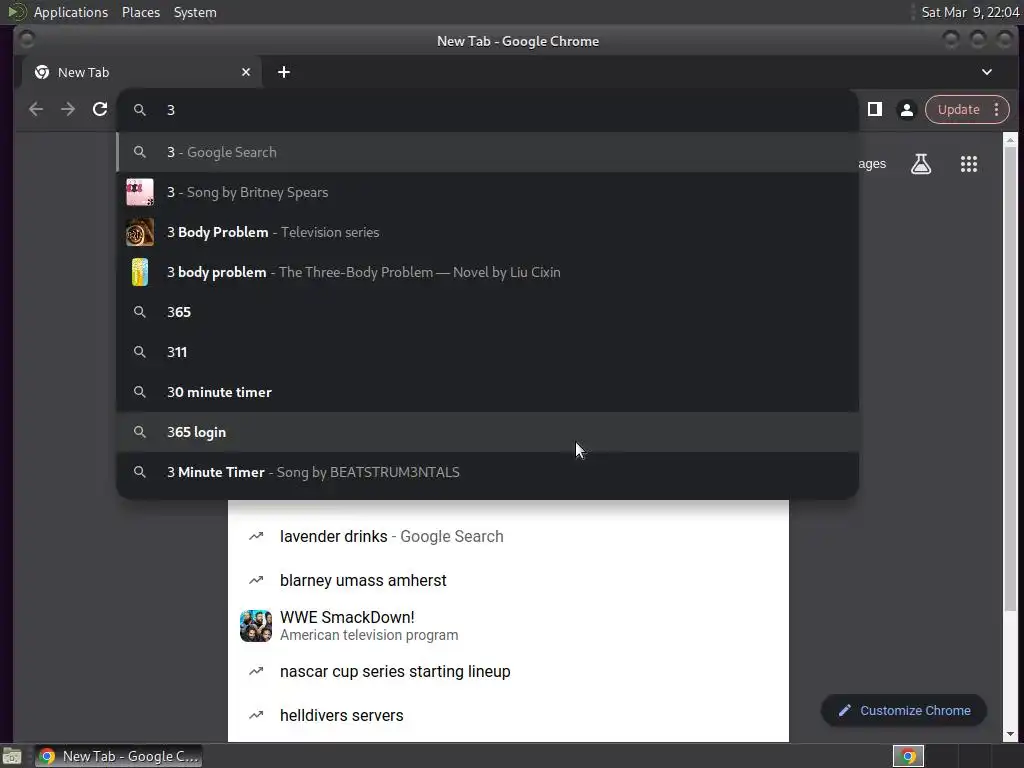Open a new tab with the plus button

283,72
